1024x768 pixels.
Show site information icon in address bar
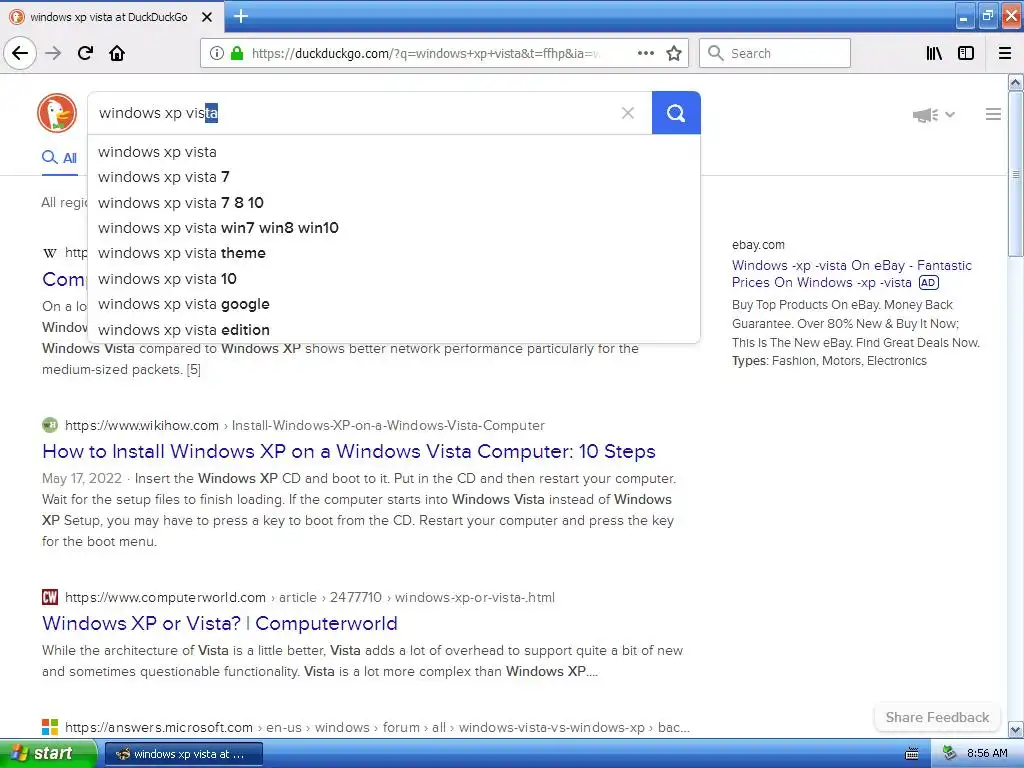[216, 54]
